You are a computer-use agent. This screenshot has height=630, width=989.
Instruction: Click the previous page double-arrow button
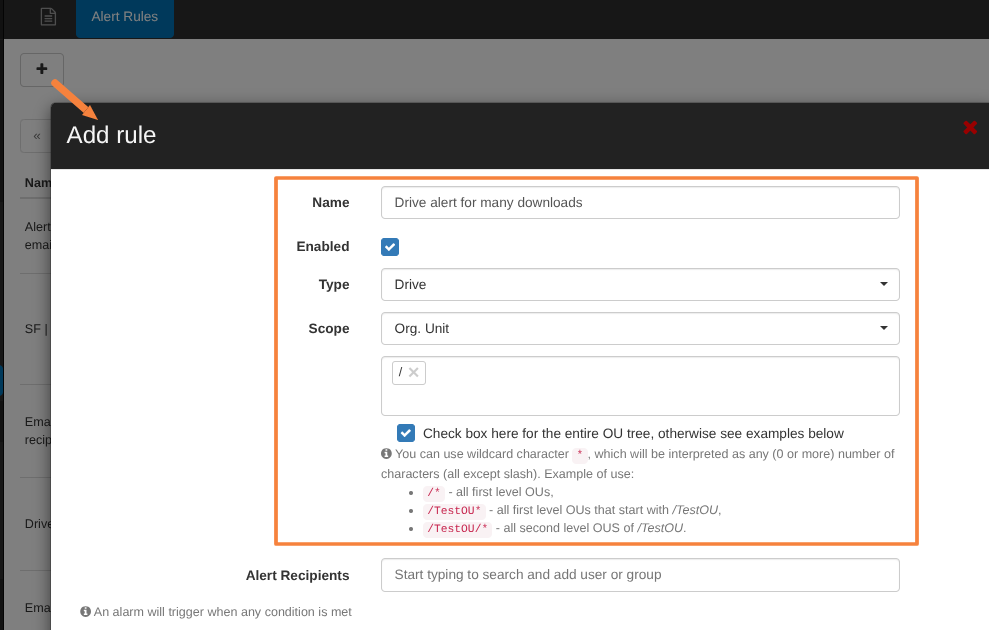[37, 136]
